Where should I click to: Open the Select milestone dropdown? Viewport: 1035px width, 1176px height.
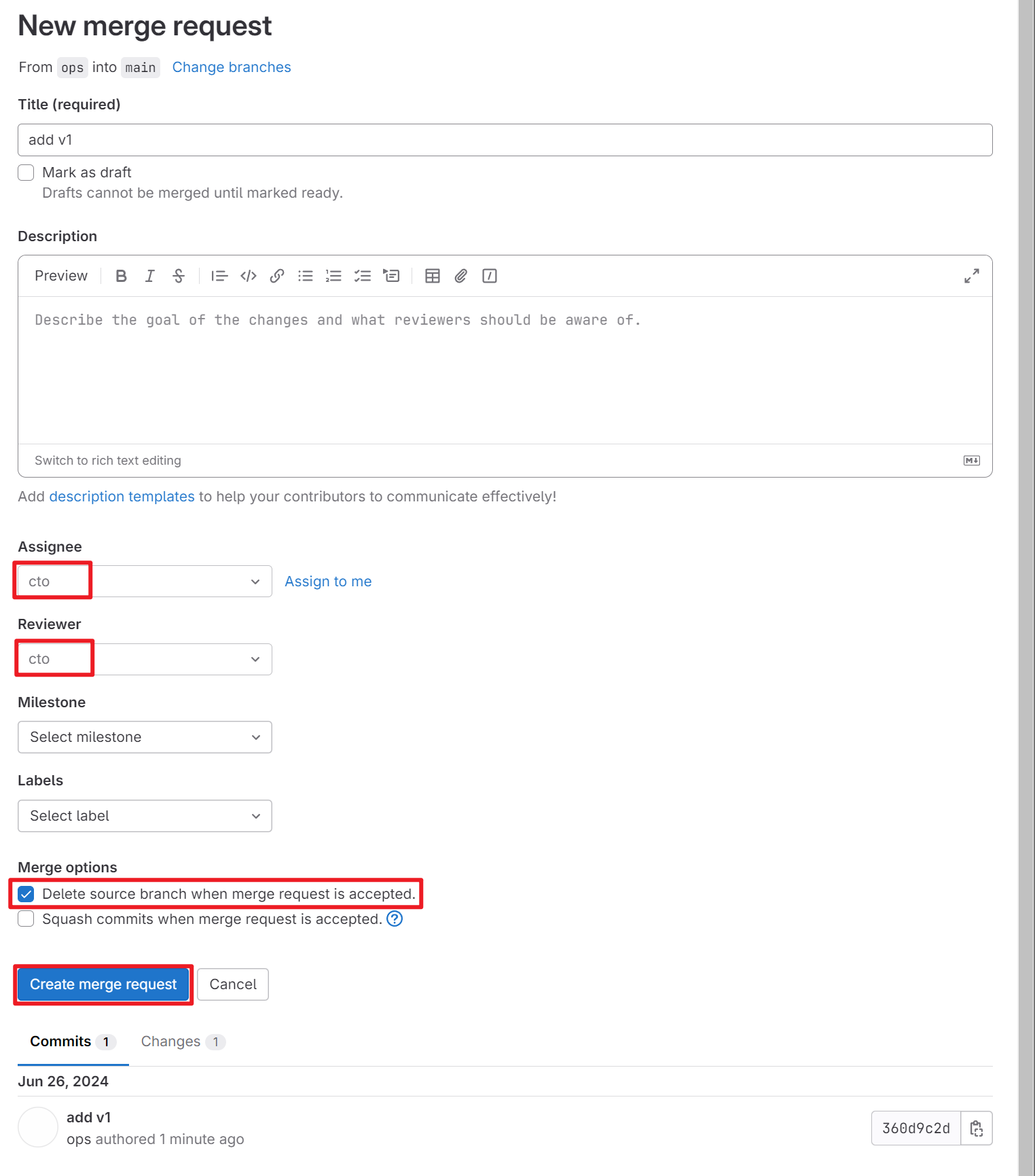145,737
